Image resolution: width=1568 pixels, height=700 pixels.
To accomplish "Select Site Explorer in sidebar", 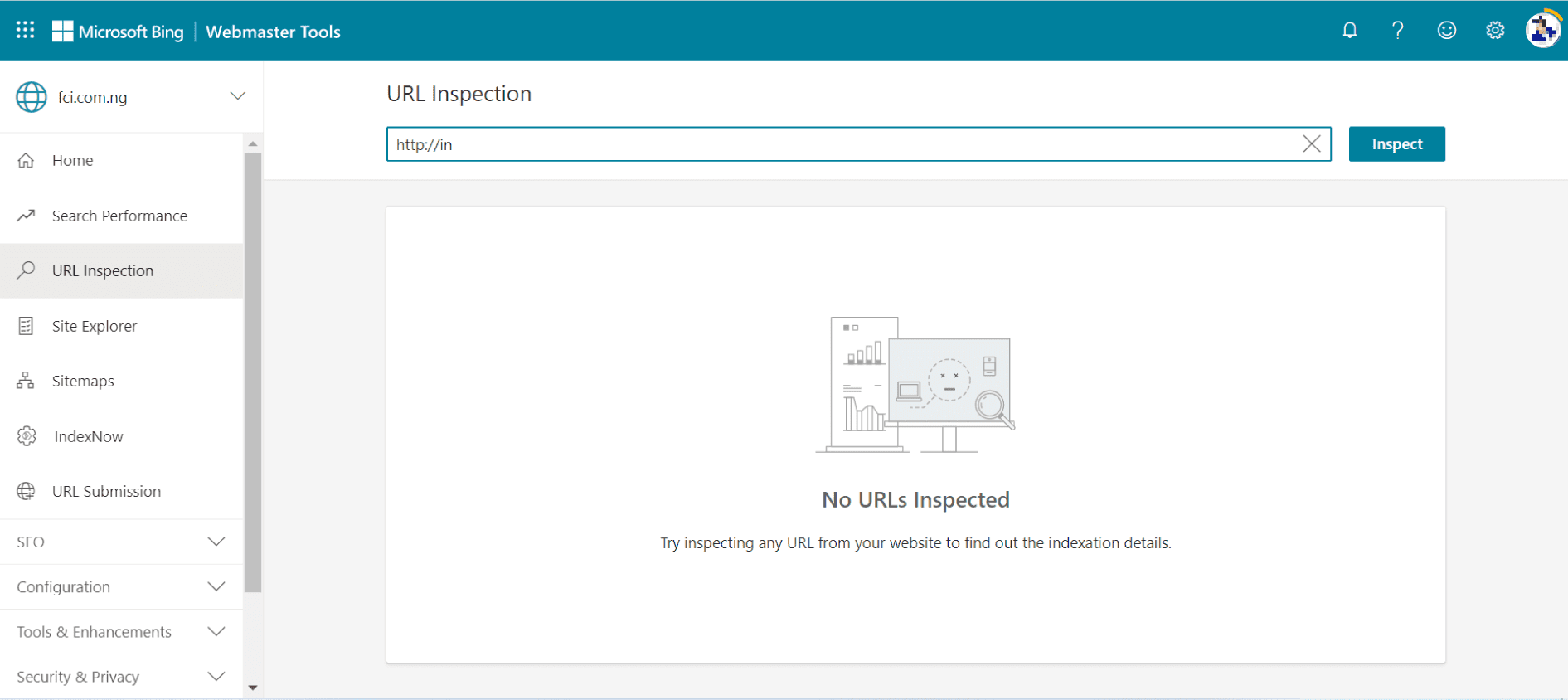I will click(x=94, y=327).
